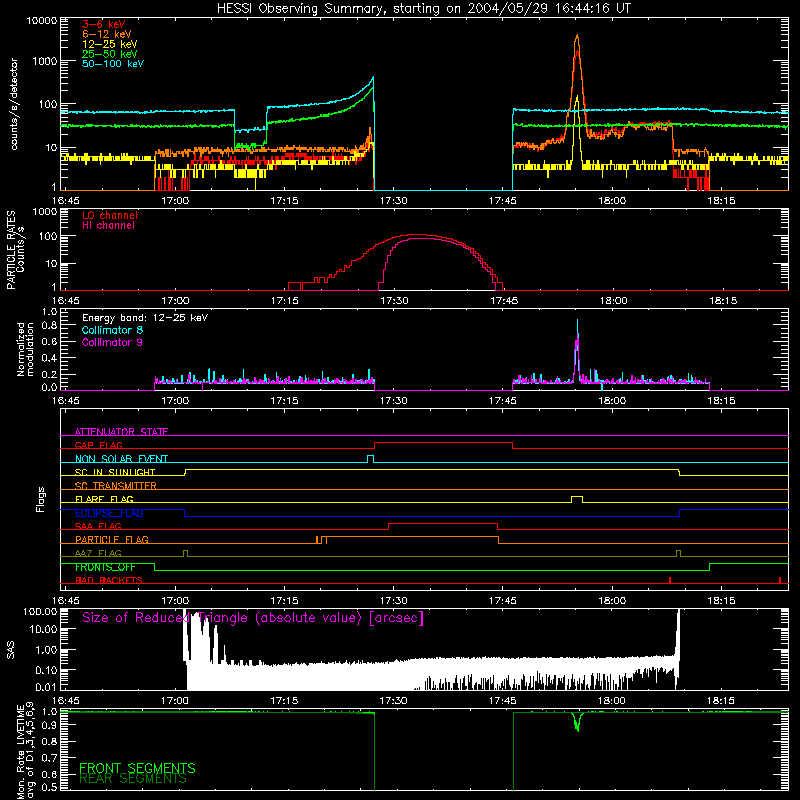
Task: Select the 50-100 keV legend label
Action: pos(113,64)
